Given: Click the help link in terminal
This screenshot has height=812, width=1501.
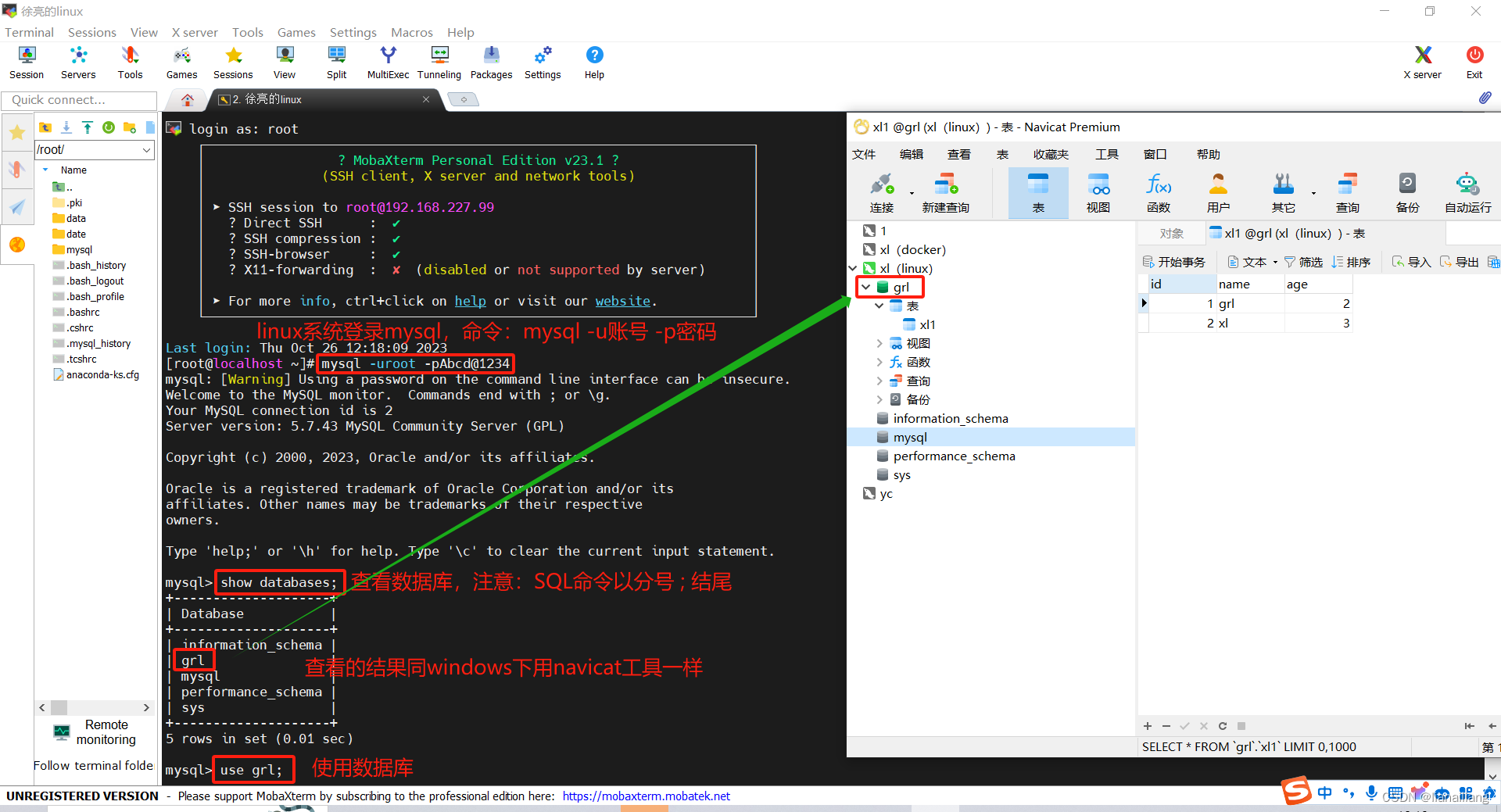Looking at the screenshot, I should pyautogui.click(x=470, y=301).
